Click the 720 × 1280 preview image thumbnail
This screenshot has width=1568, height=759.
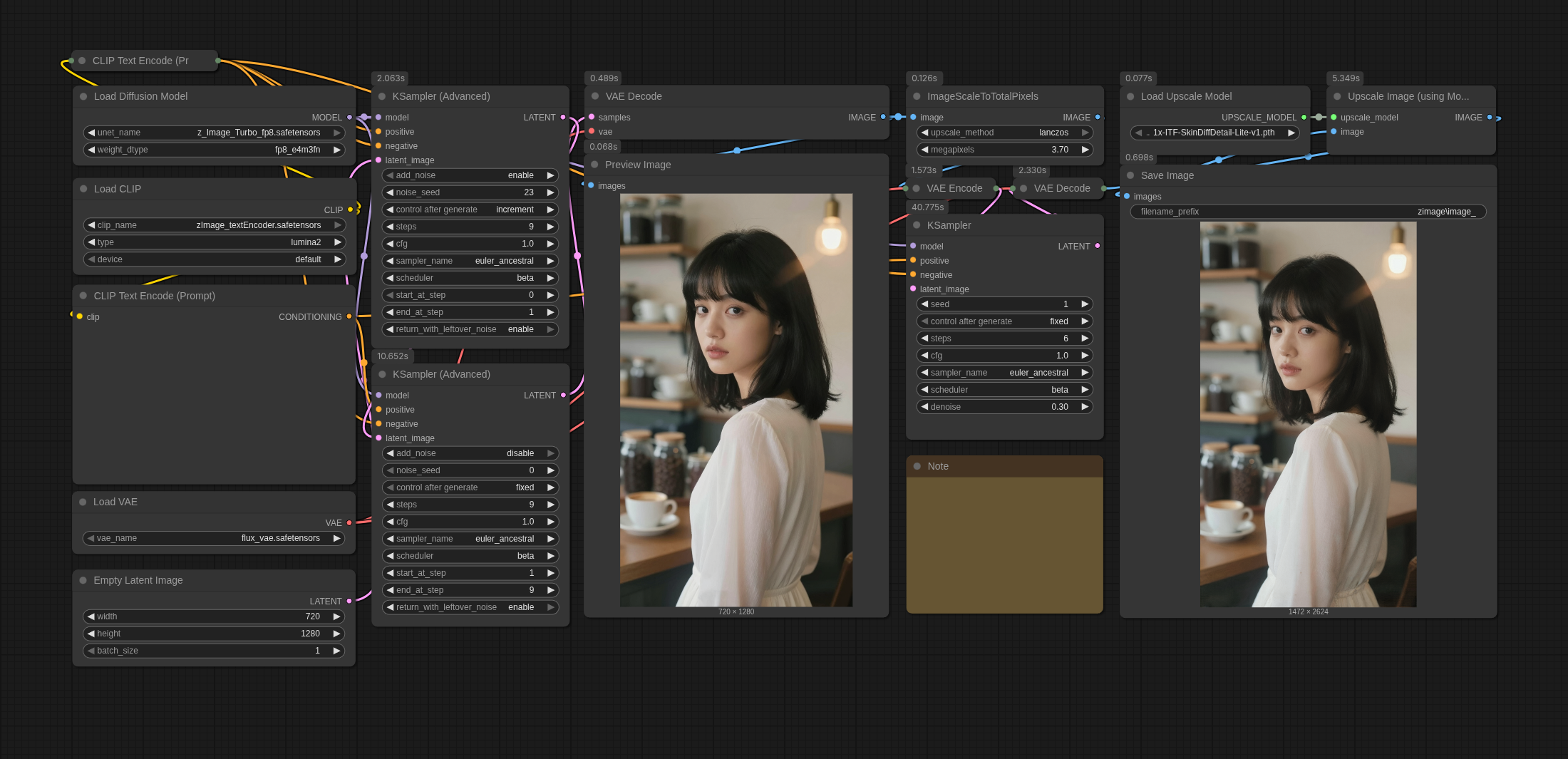736,400
